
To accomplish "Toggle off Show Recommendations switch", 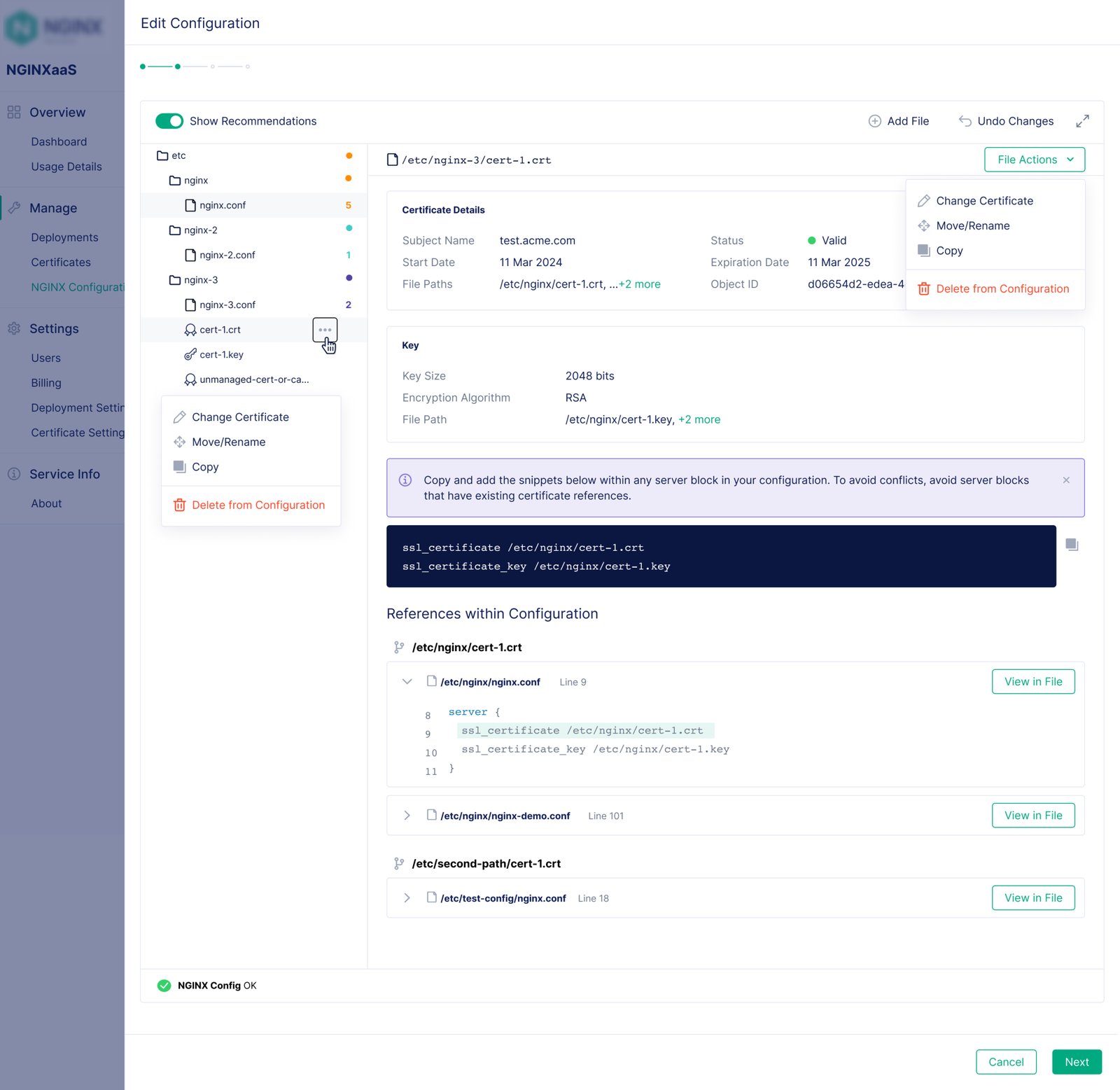I will tap(169, 121).
